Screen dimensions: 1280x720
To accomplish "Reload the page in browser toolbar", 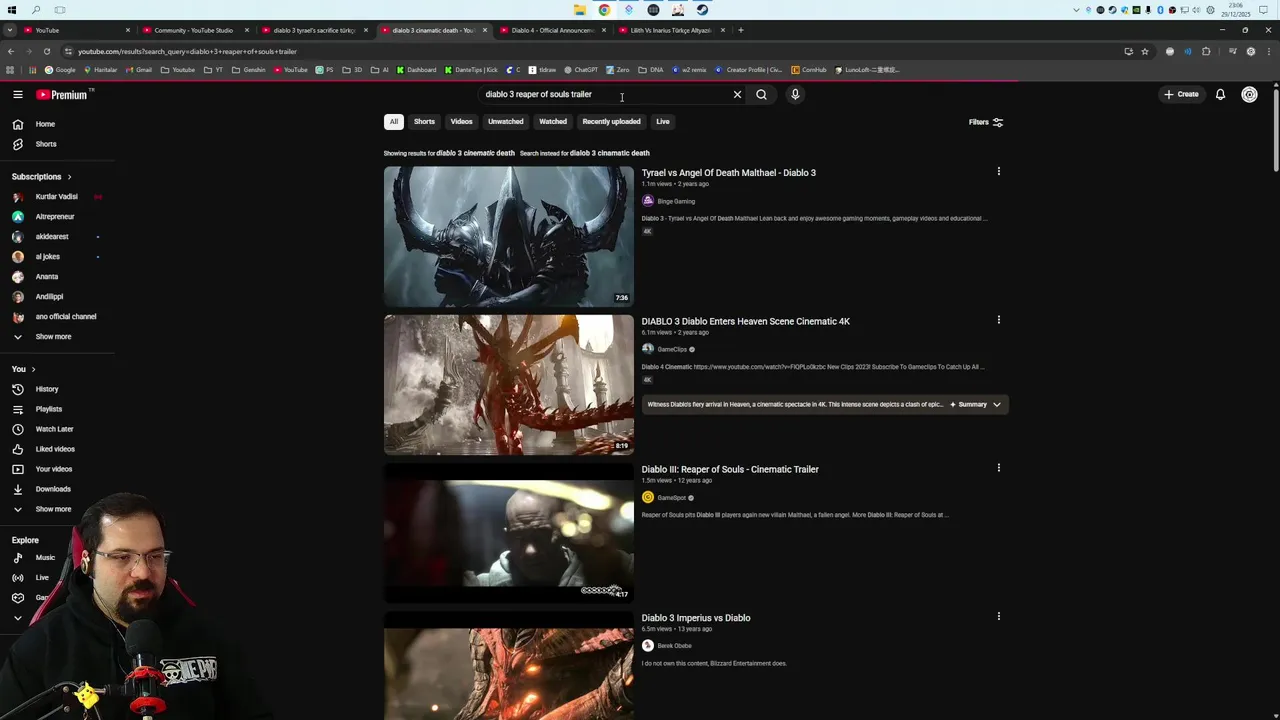I will click(x=46, y=51).
